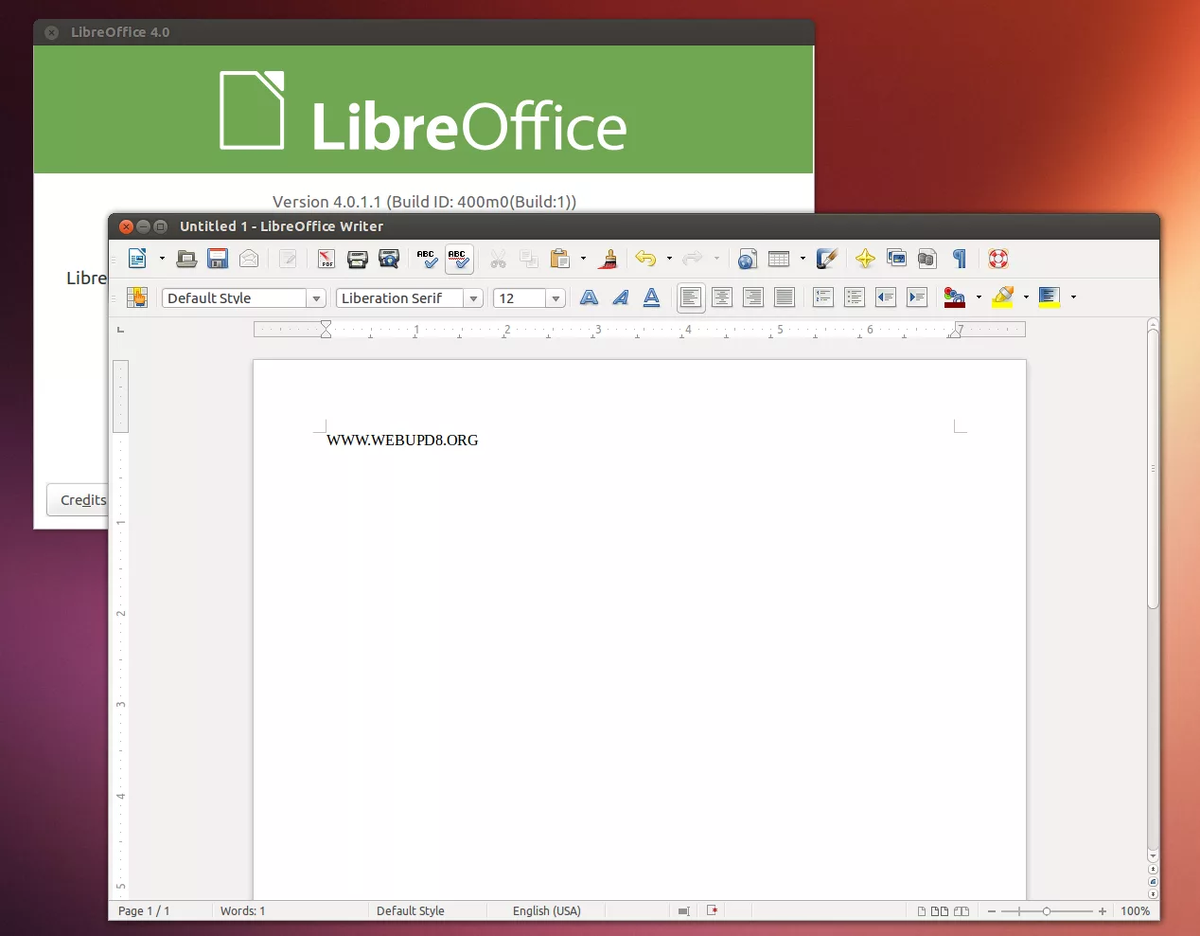Export the document directly as PDF
Viewport: 1200px width, 936px height.
[x=325, y=258]
